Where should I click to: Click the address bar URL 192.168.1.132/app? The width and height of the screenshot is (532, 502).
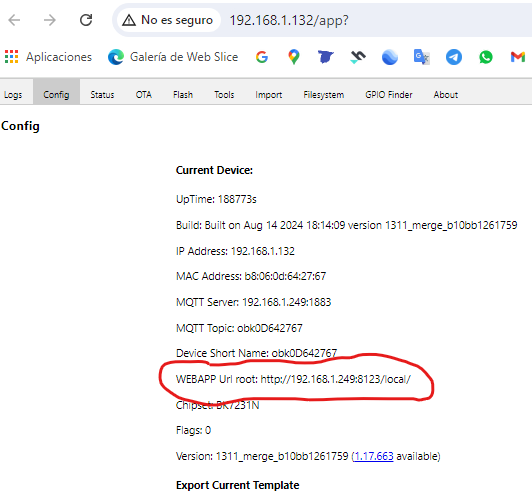[x=289, y=20]
